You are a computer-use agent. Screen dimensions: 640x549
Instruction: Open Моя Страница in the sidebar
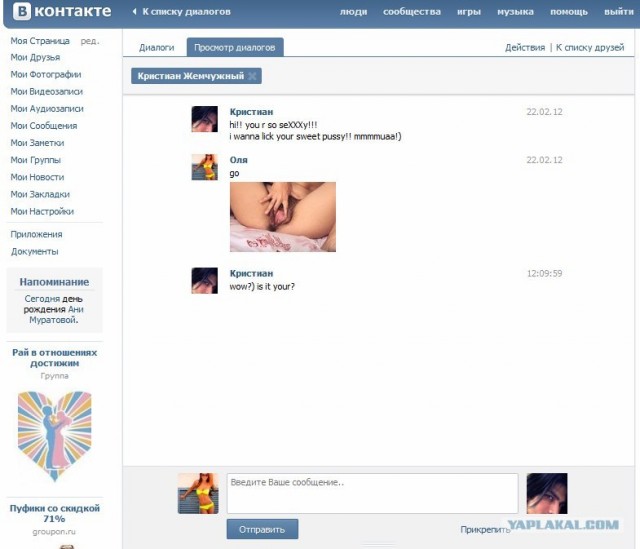point(40,41)
